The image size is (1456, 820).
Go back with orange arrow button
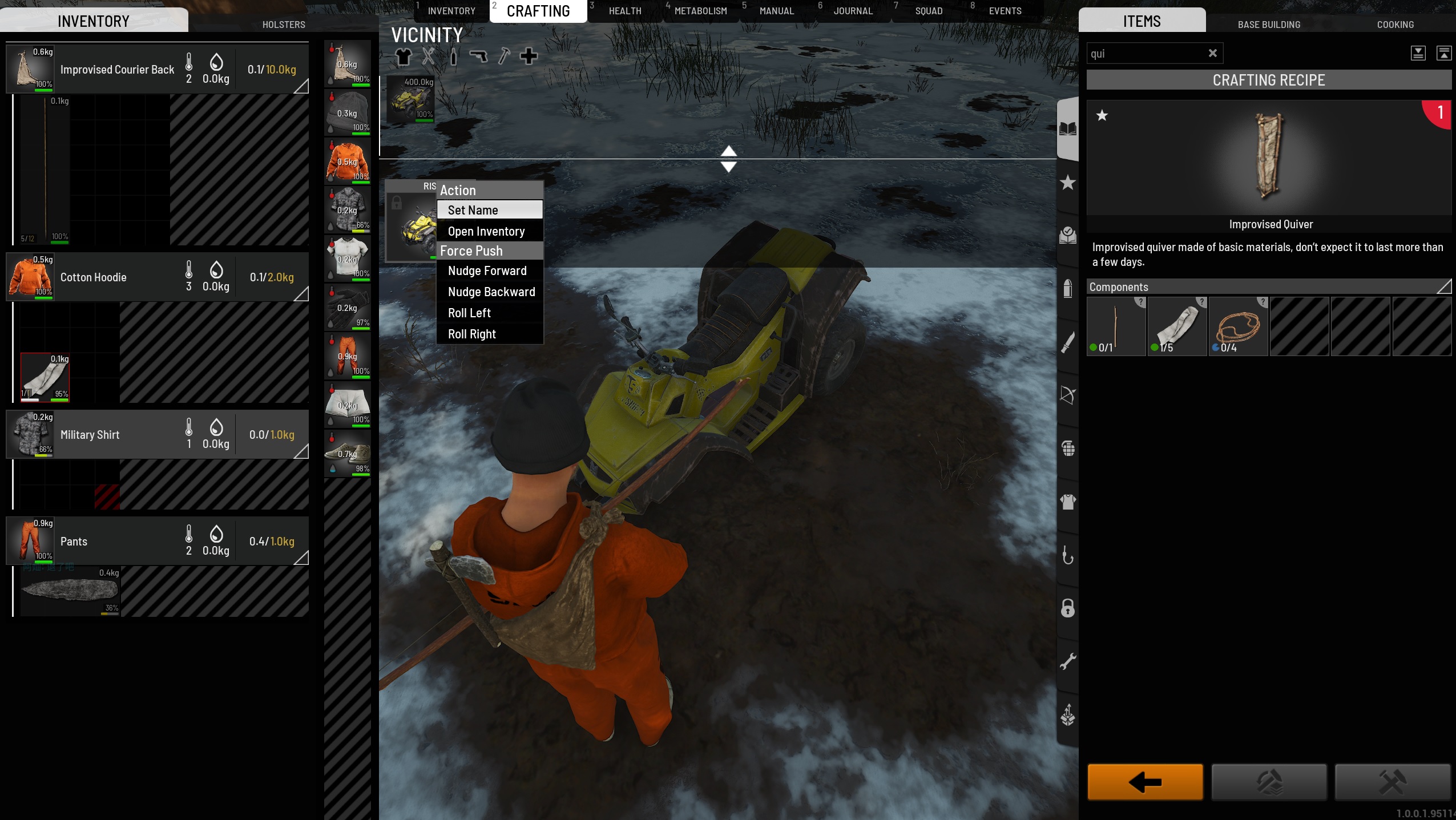pos(1146,782)
